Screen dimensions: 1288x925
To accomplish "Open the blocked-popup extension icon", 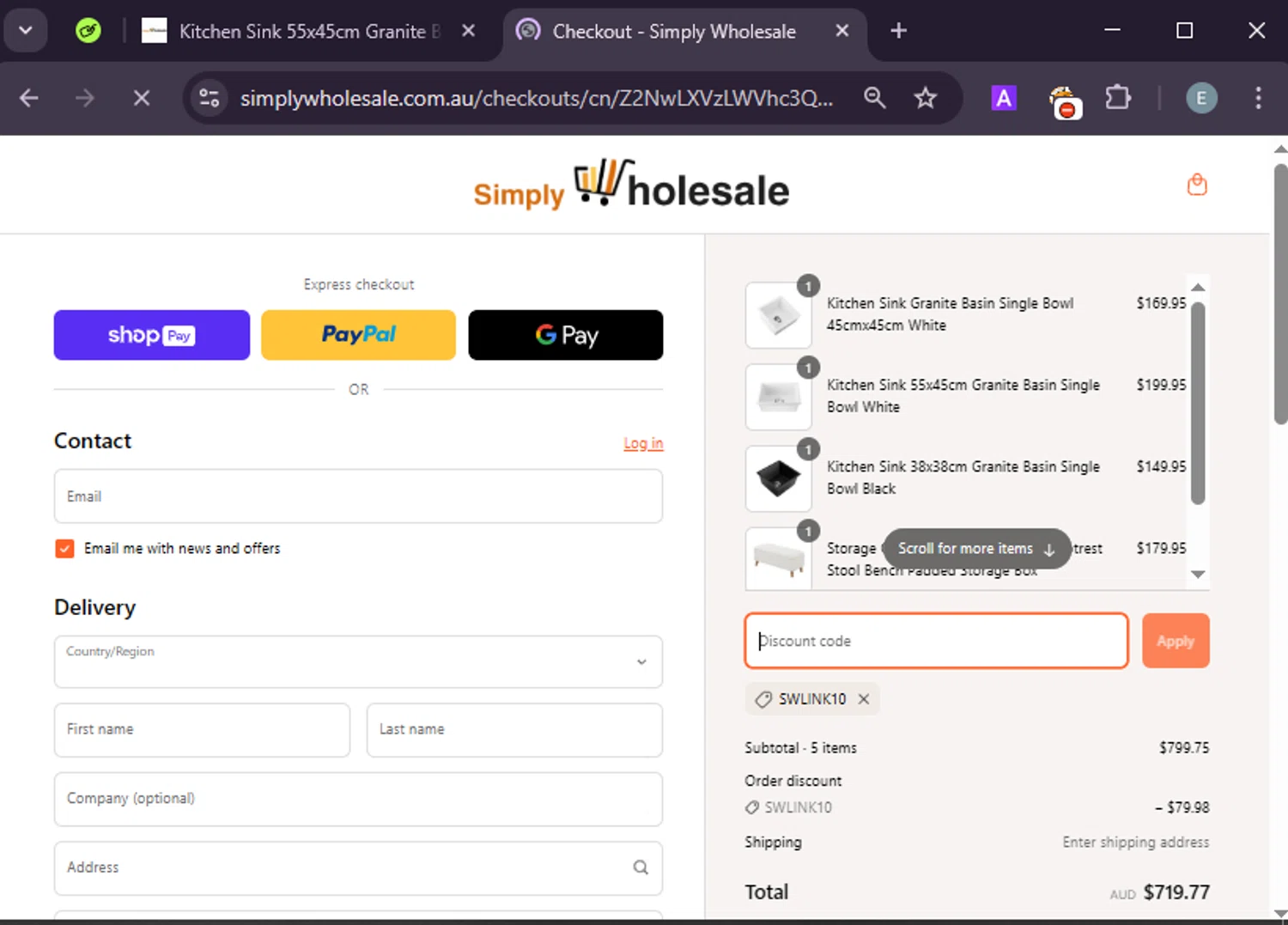I will point(1065,101).
